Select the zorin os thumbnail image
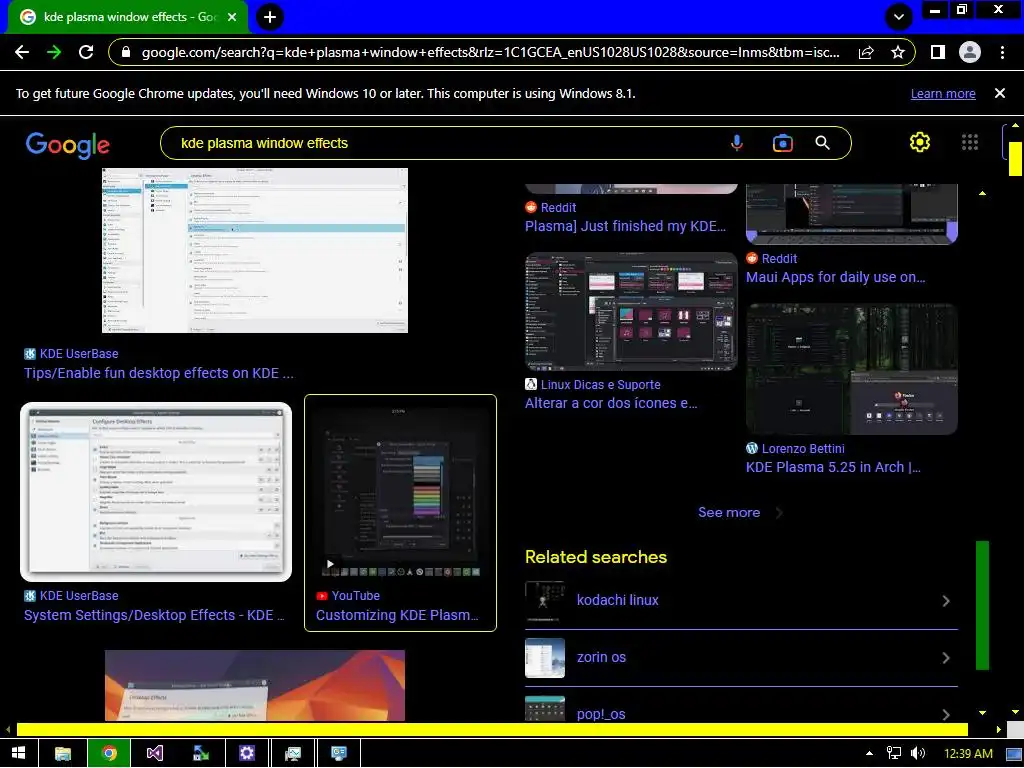The height and width of the screenshot is (768, 1024). [545, 658]
